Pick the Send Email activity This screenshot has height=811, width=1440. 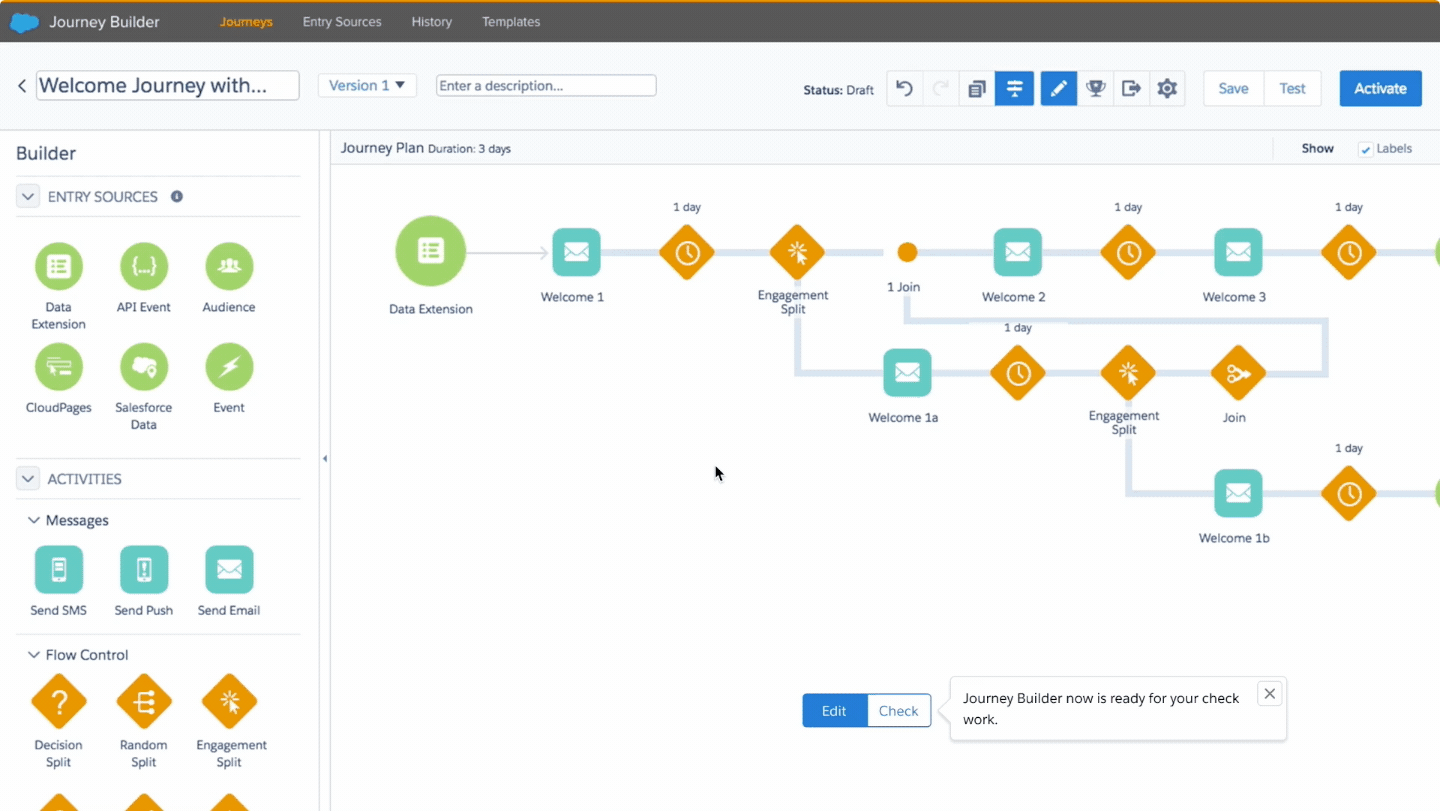(229, 570)
